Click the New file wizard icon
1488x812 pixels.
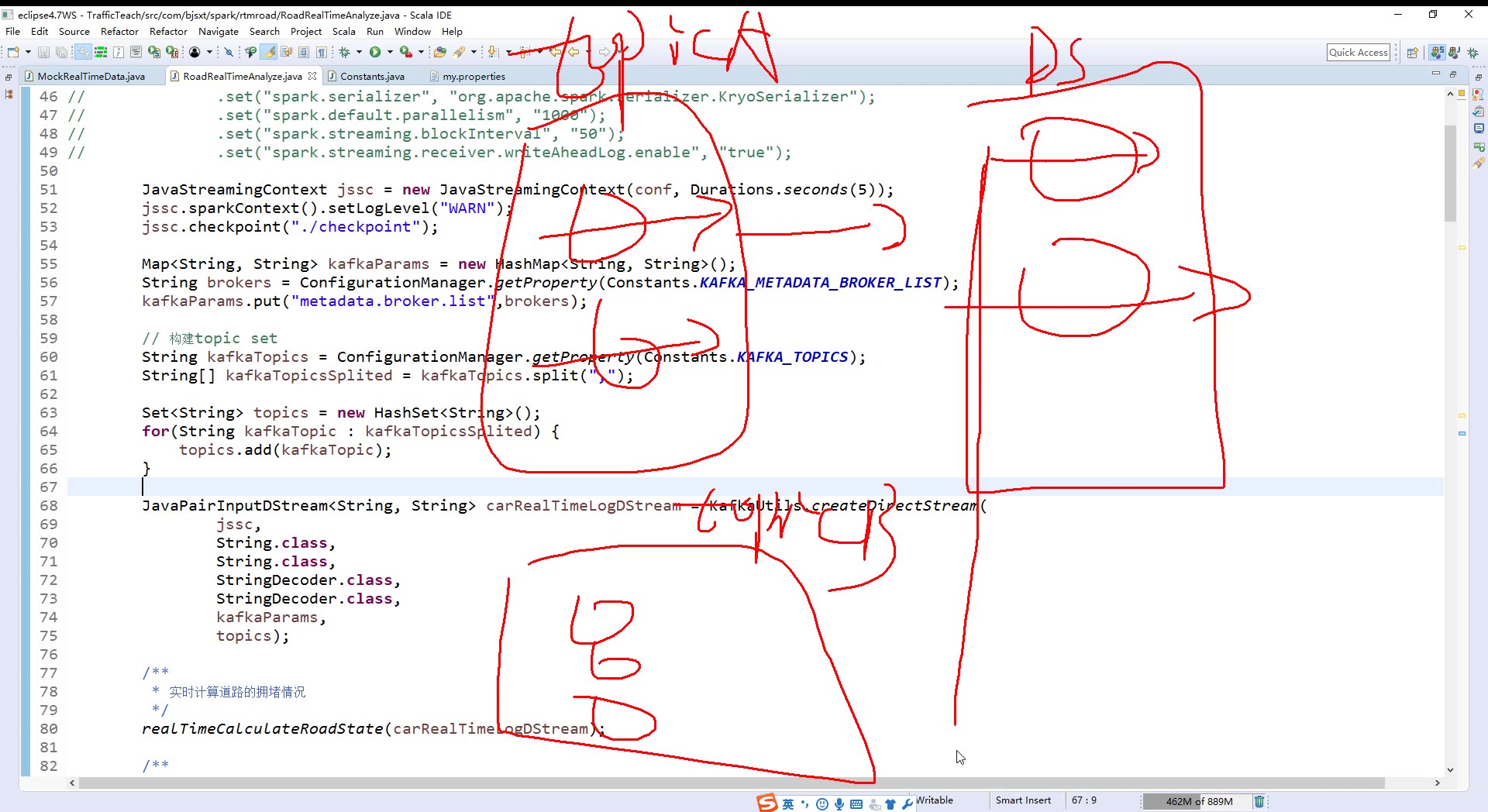12,52
